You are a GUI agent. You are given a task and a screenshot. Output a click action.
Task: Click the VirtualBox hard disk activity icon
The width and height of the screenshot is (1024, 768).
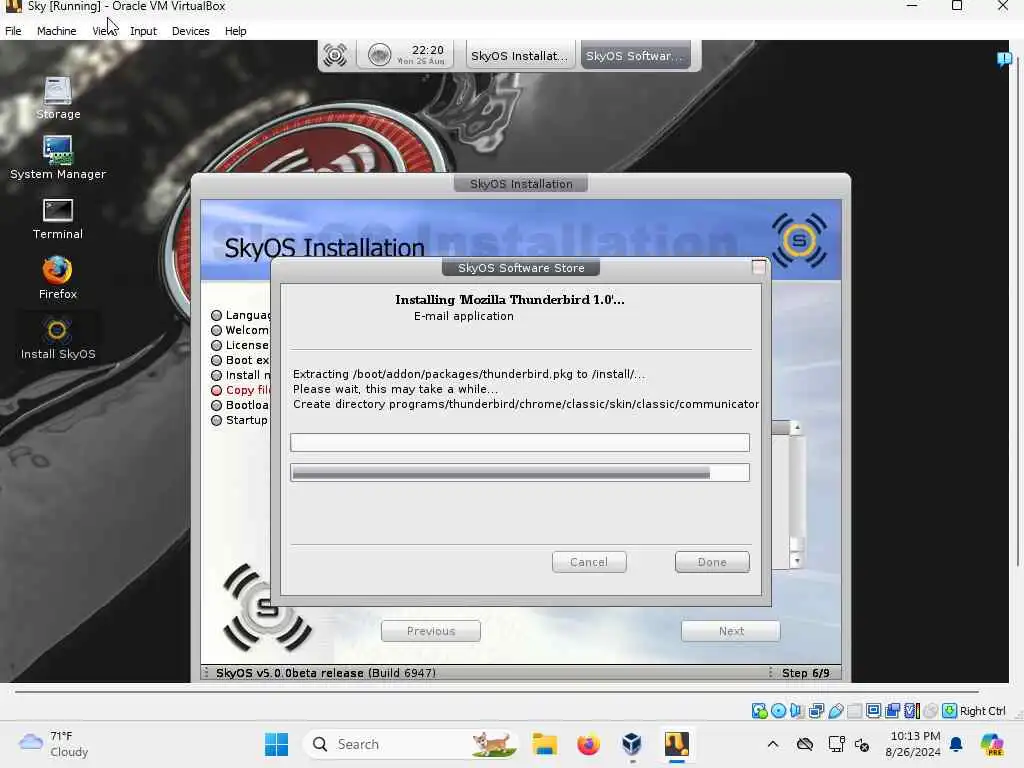coord(759,711)
